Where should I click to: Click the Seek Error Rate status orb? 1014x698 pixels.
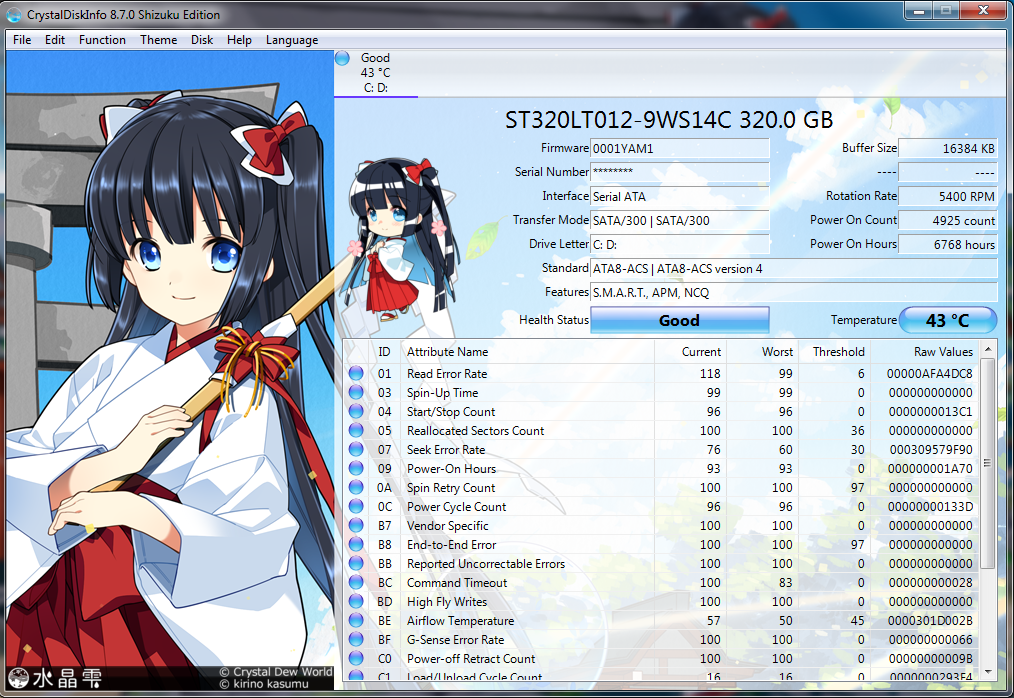(x=356, y=449)
